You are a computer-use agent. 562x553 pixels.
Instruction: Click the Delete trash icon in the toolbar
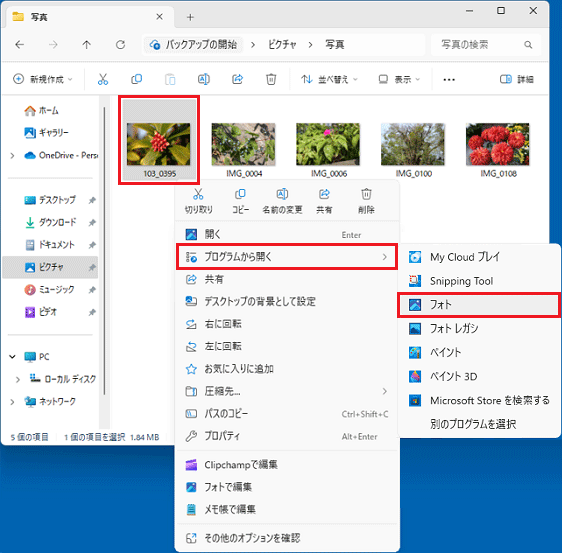coord(271,79)
